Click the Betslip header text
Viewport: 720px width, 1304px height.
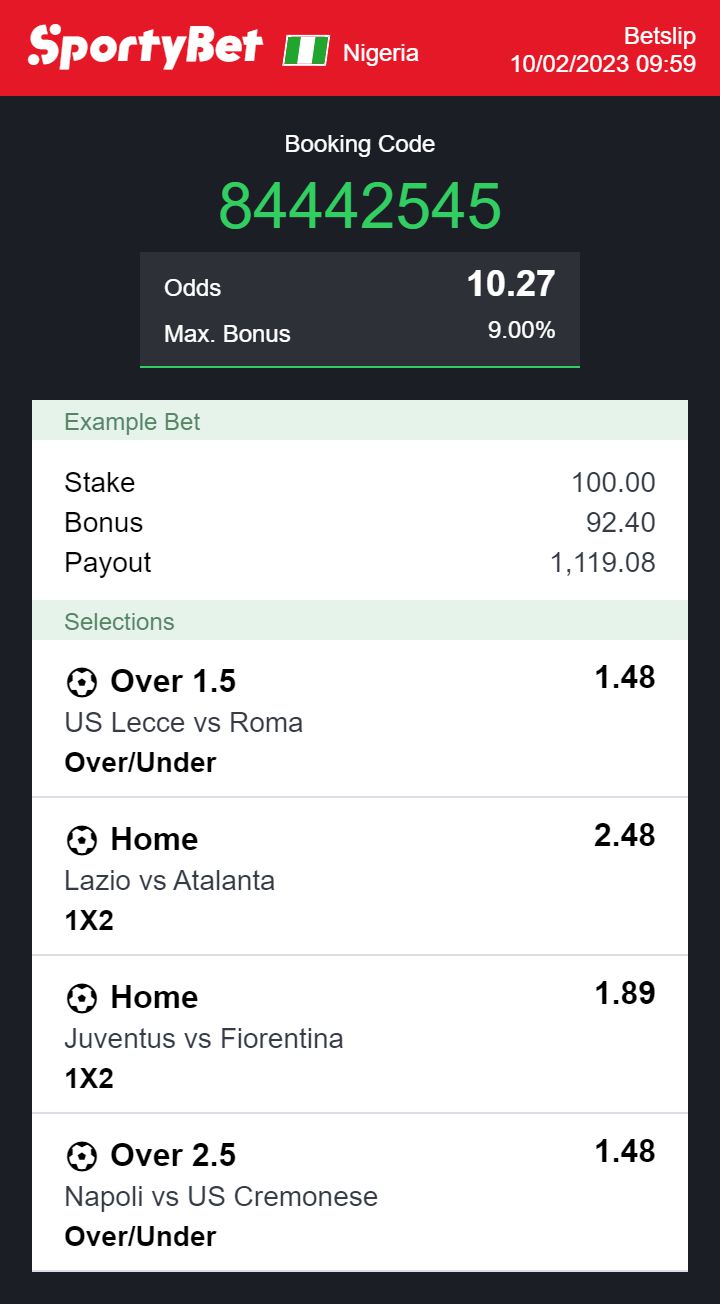[659, 36]
